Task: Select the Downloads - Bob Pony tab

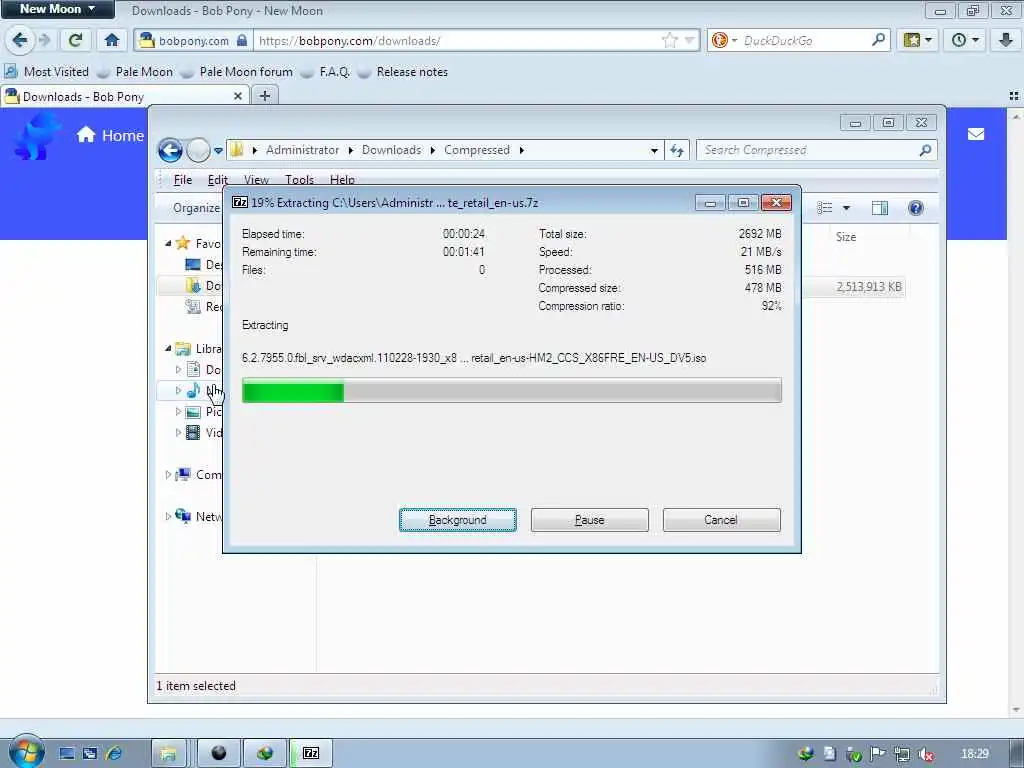Action: 124,96
